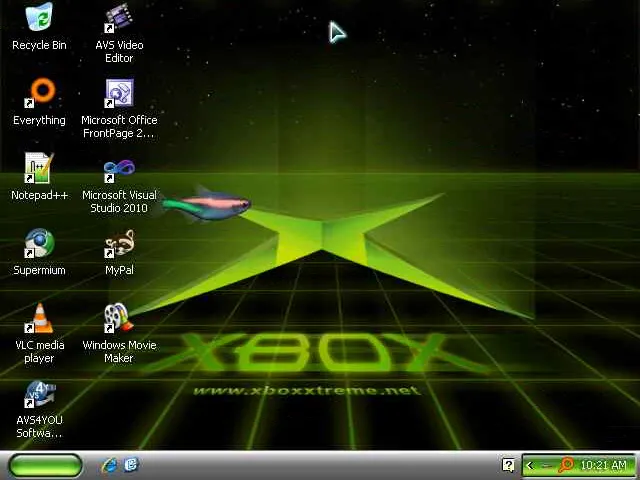Click the blue Quick Launch icon next to Internet Explorer

point(131,464)
